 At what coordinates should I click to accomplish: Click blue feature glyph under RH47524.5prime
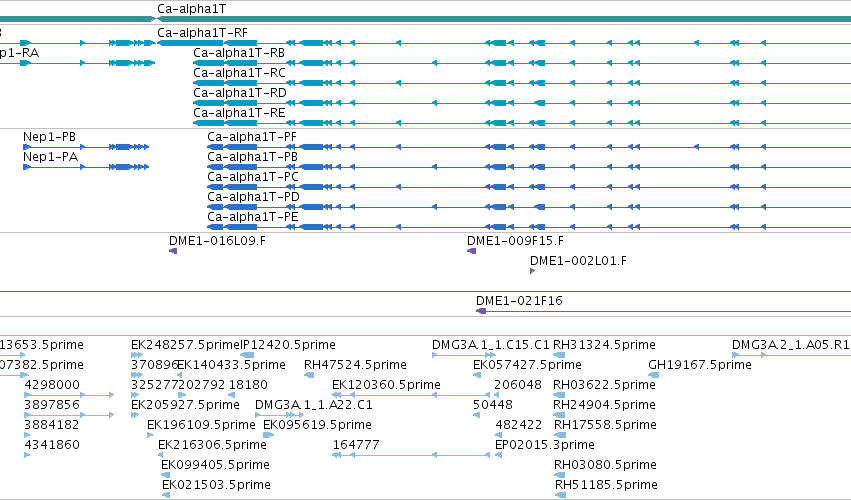point(309,375)
